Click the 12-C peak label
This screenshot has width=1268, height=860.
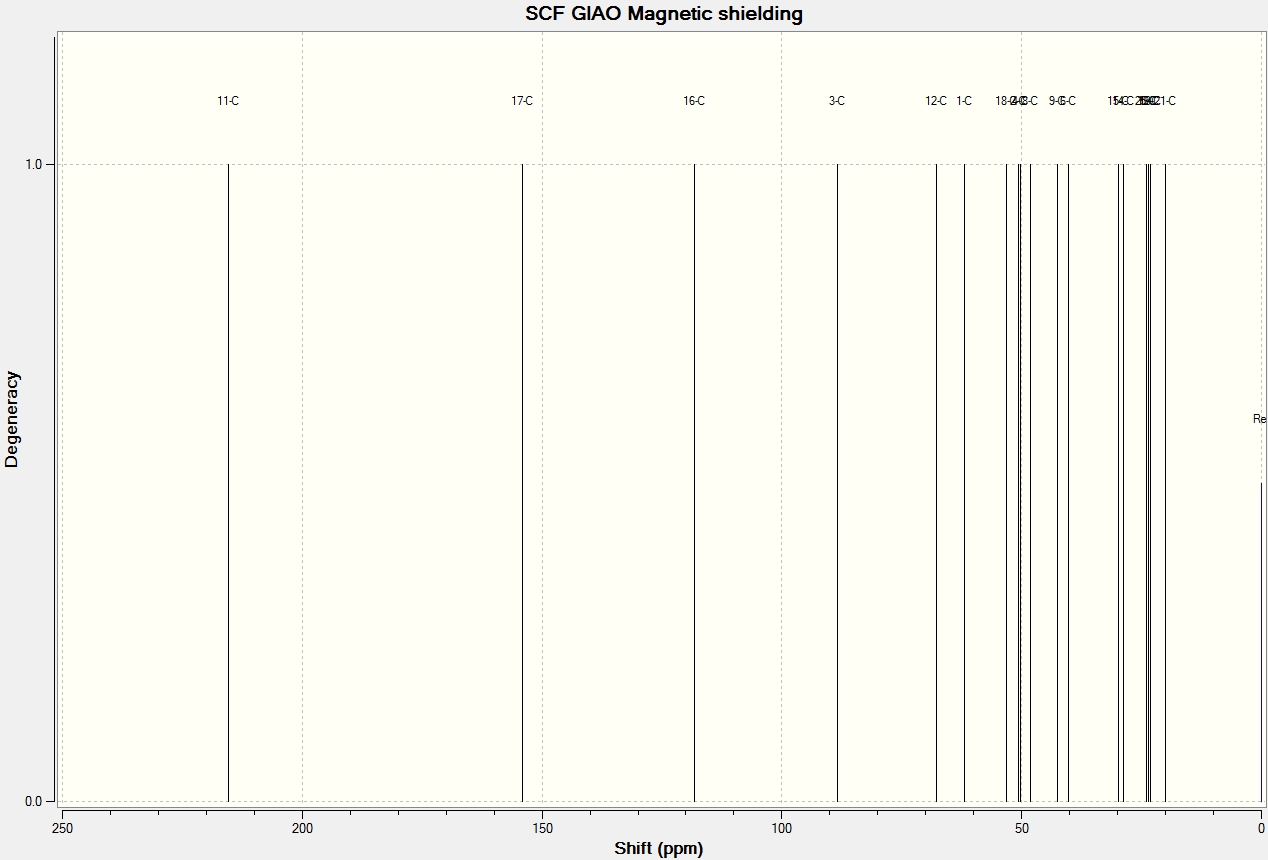coord(936,101)
